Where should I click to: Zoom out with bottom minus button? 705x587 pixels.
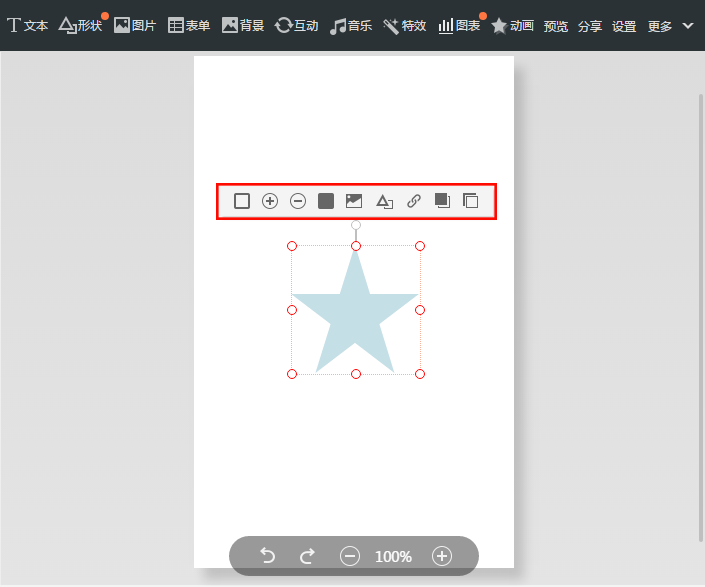tap(350, 556)
